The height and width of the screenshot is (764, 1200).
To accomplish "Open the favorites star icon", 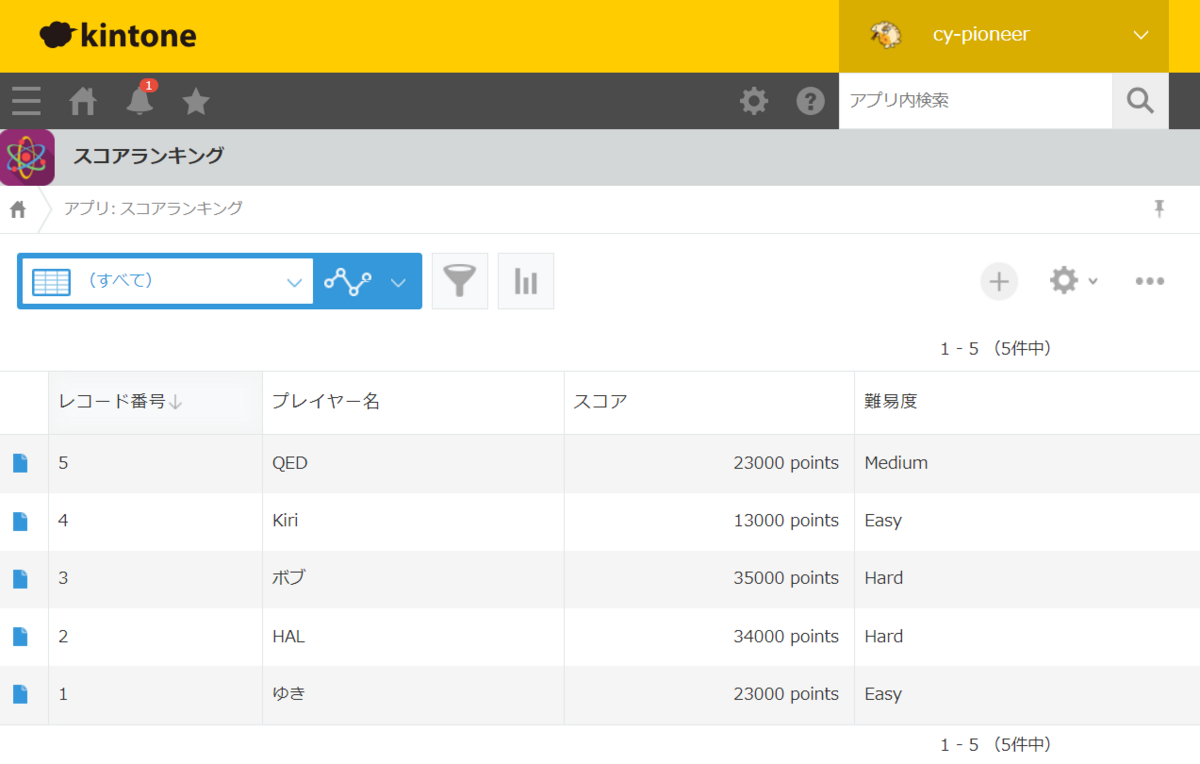I will click(x=196, y=101).
